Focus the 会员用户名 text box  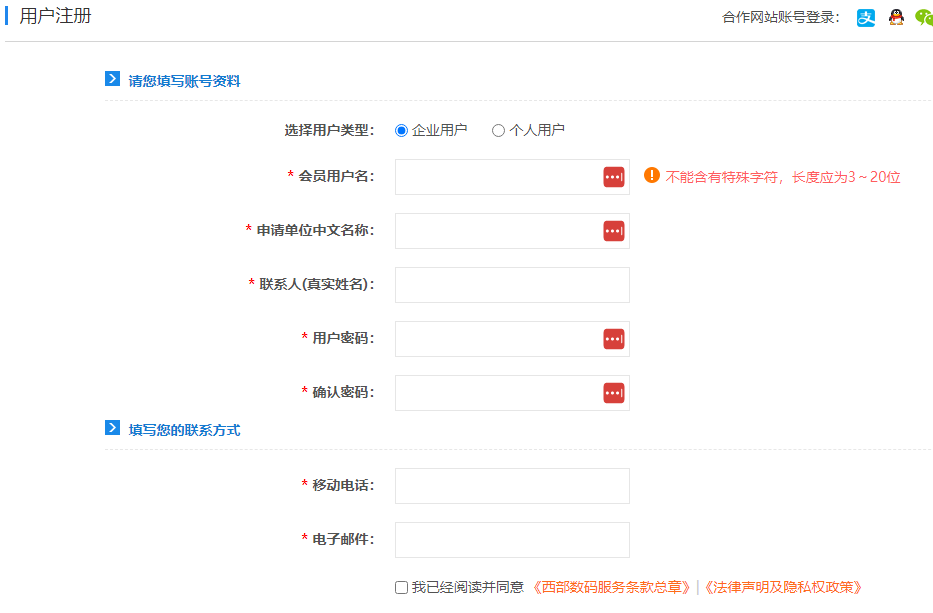[497, 177]
